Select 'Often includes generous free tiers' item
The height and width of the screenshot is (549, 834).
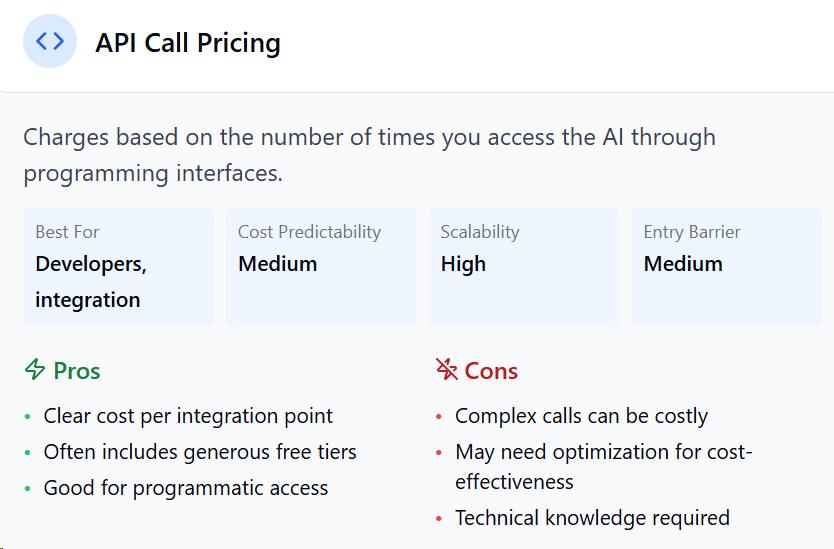(x=200, y=452)
